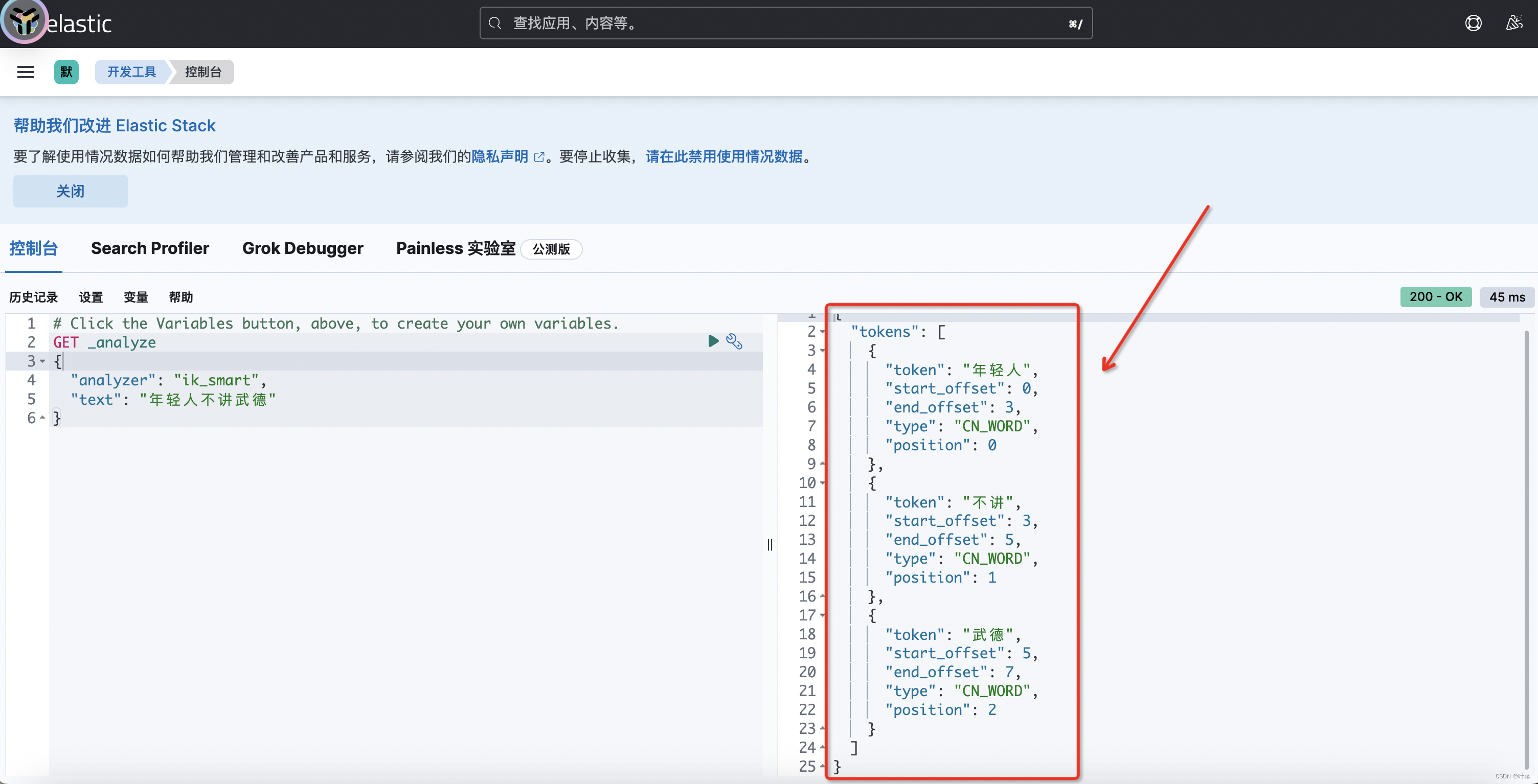Click "start_offset": 0 in the output

click(961, 388)
